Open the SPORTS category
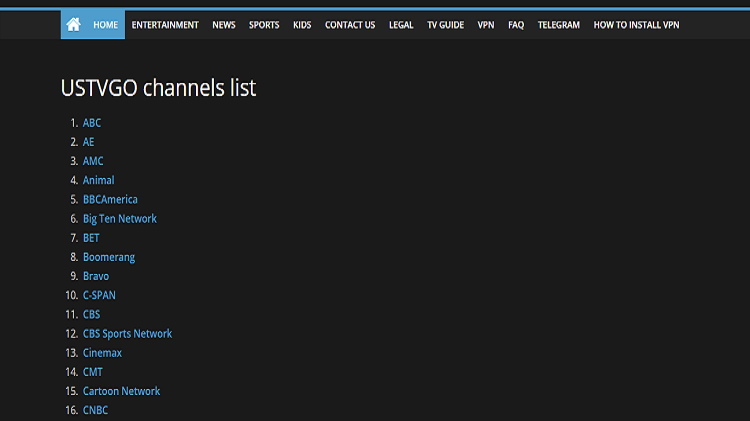The width and height of the screenshot is (750, 421). point(264,25)
